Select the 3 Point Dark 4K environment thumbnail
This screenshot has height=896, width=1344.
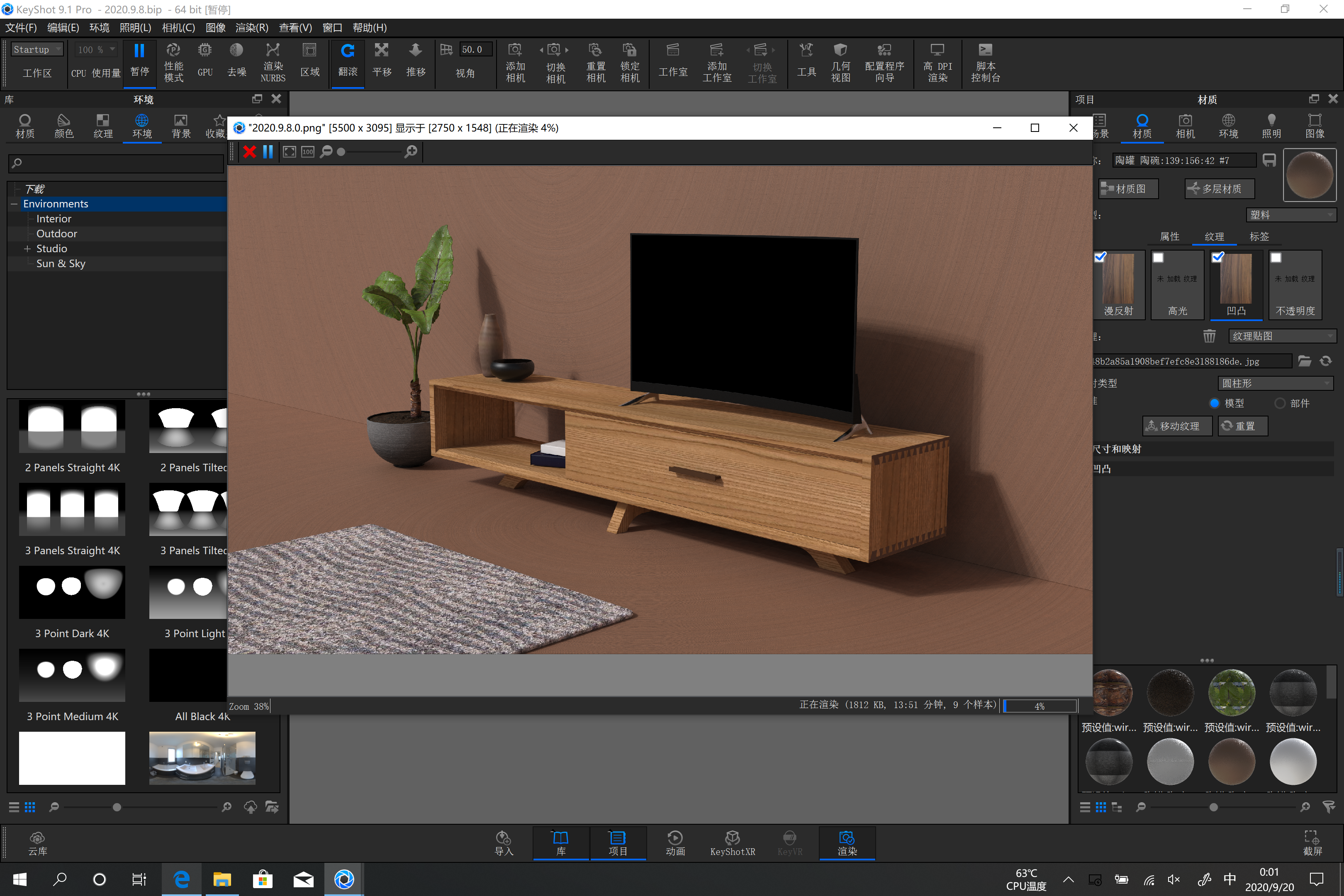[x=72, y=593]
